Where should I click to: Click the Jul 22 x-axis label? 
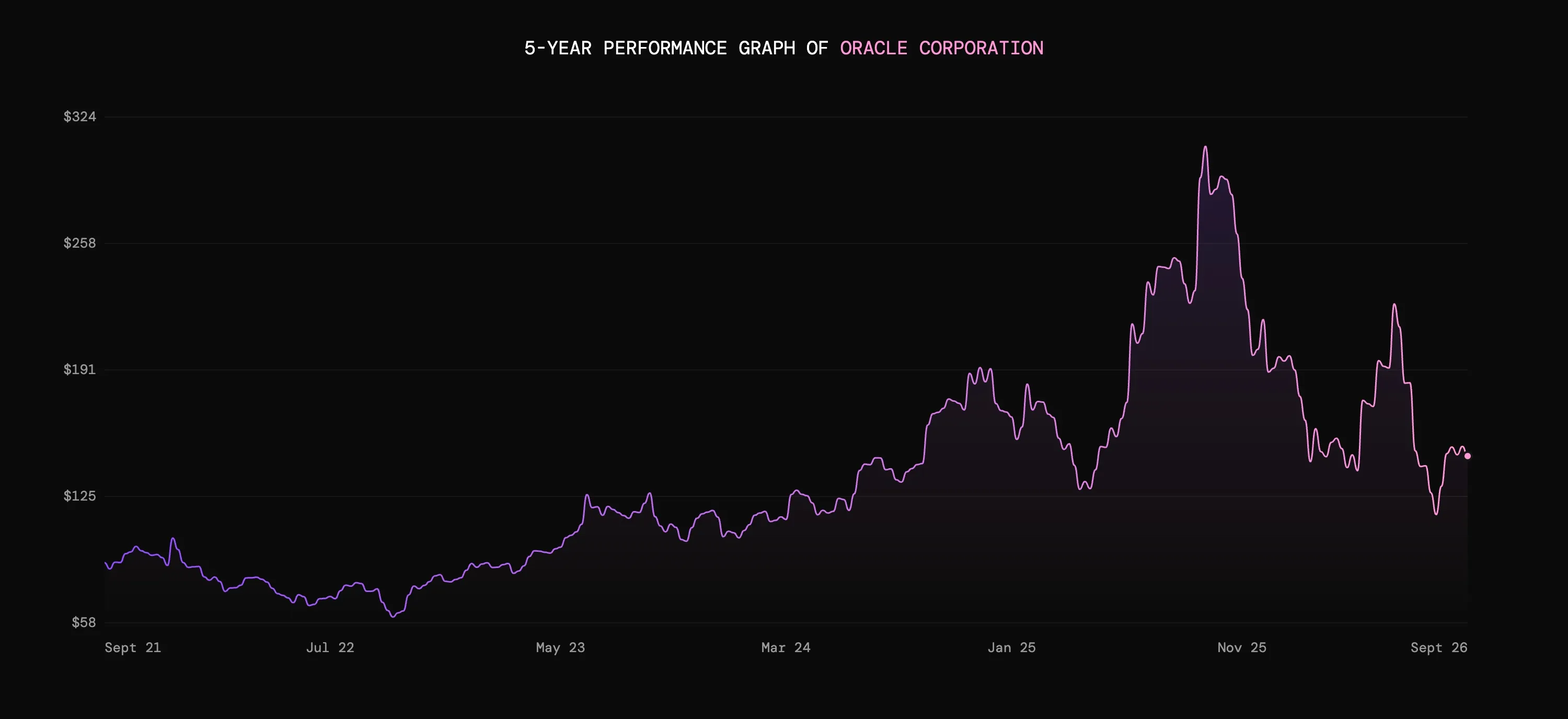coord(330,648)
